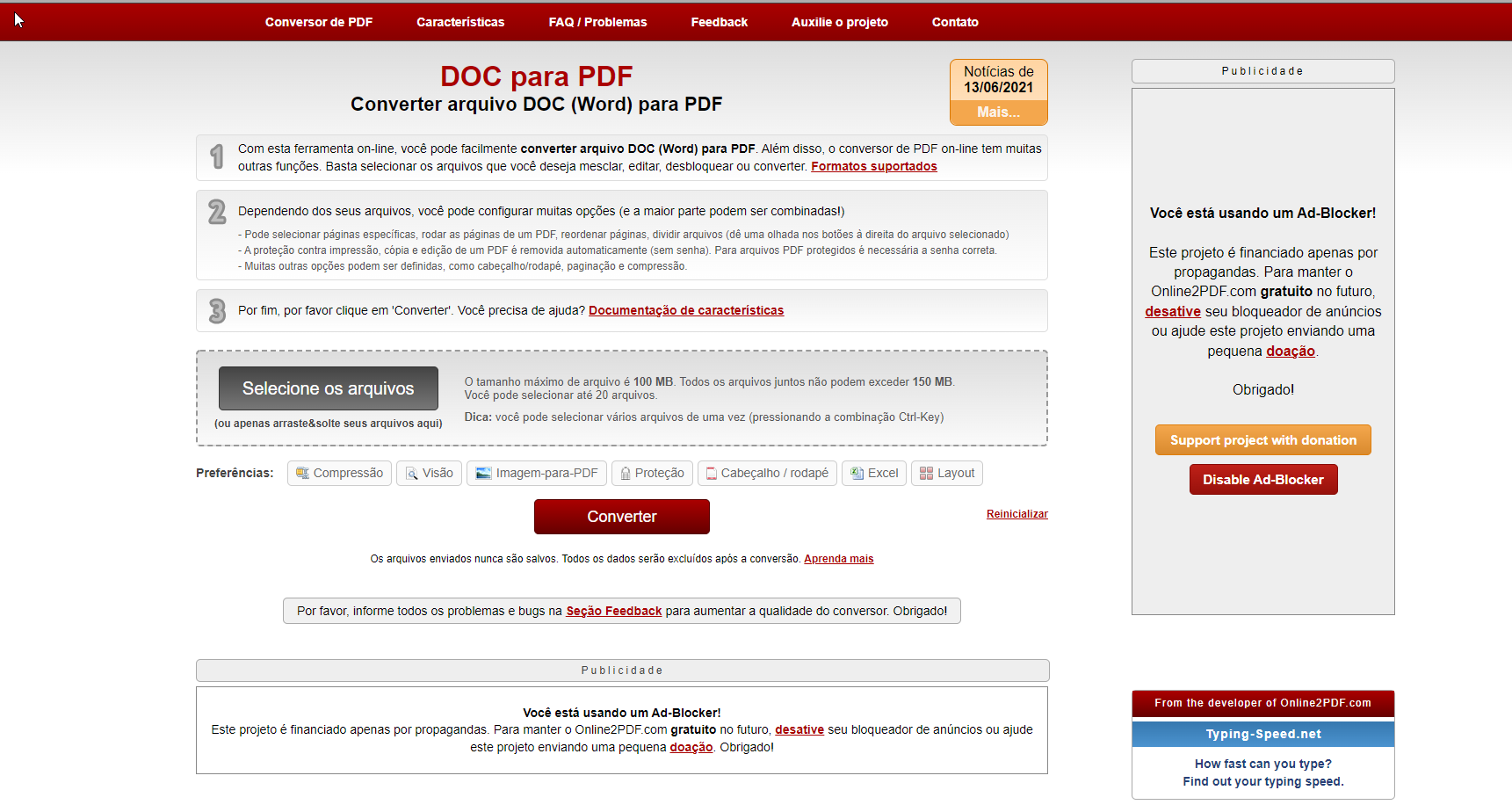Click the drag and drop hint text
The image size is (1512, 812).
[329, 424]
